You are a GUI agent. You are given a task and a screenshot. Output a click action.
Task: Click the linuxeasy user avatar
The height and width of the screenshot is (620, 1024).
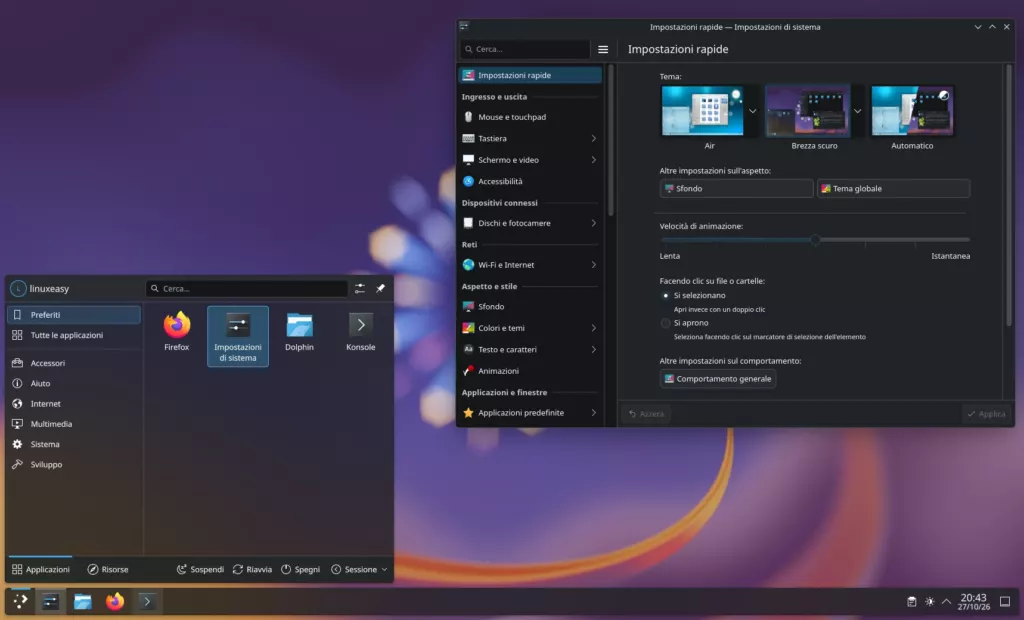point(18,288)
